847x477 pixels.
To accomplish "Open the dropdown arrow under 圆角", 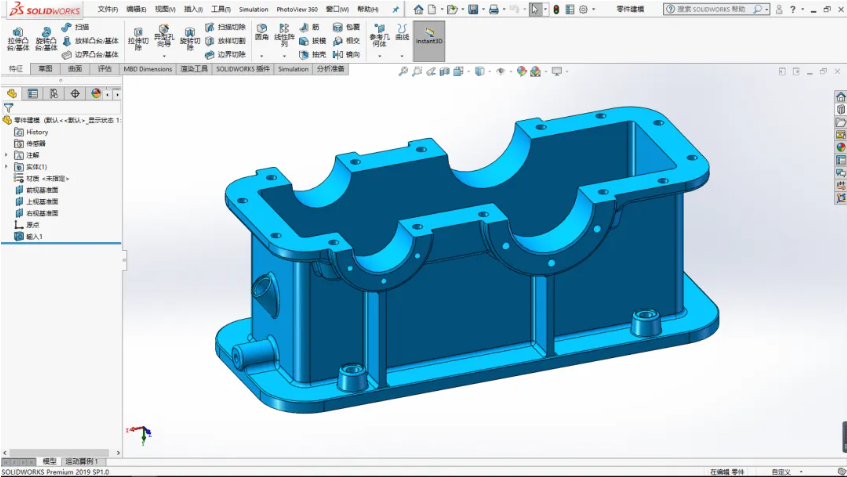I will [261, 56].
